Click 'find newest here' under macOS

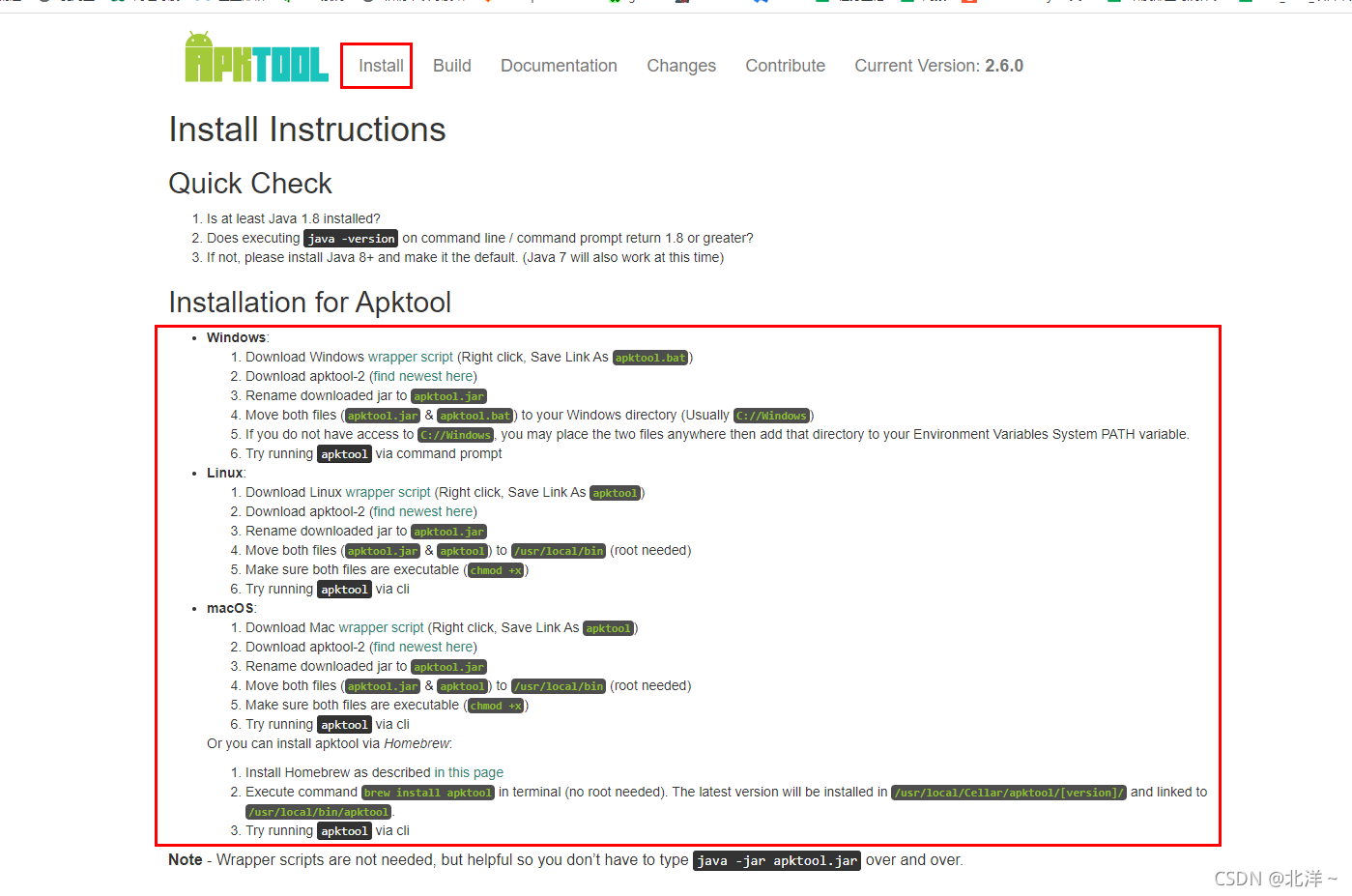[x=423, y=647]
